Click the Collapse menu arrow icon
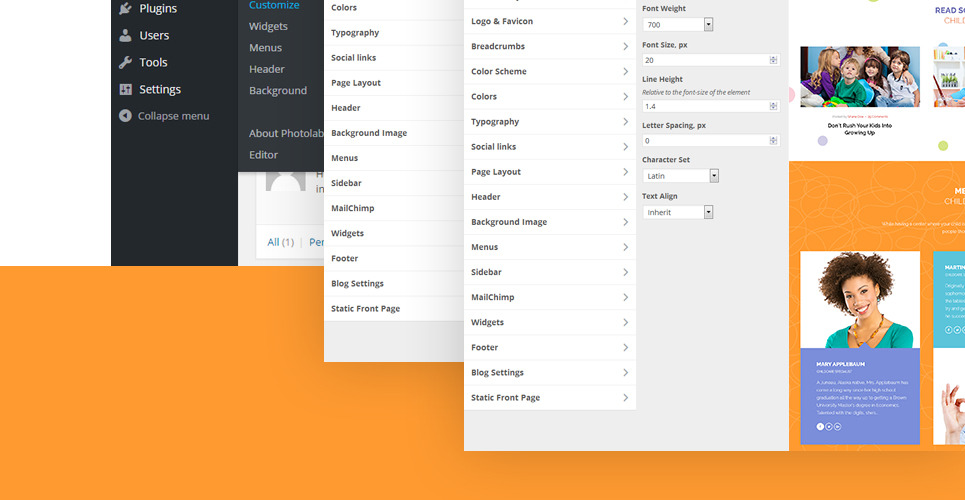The image size is (965, 500). click(125, 116)
